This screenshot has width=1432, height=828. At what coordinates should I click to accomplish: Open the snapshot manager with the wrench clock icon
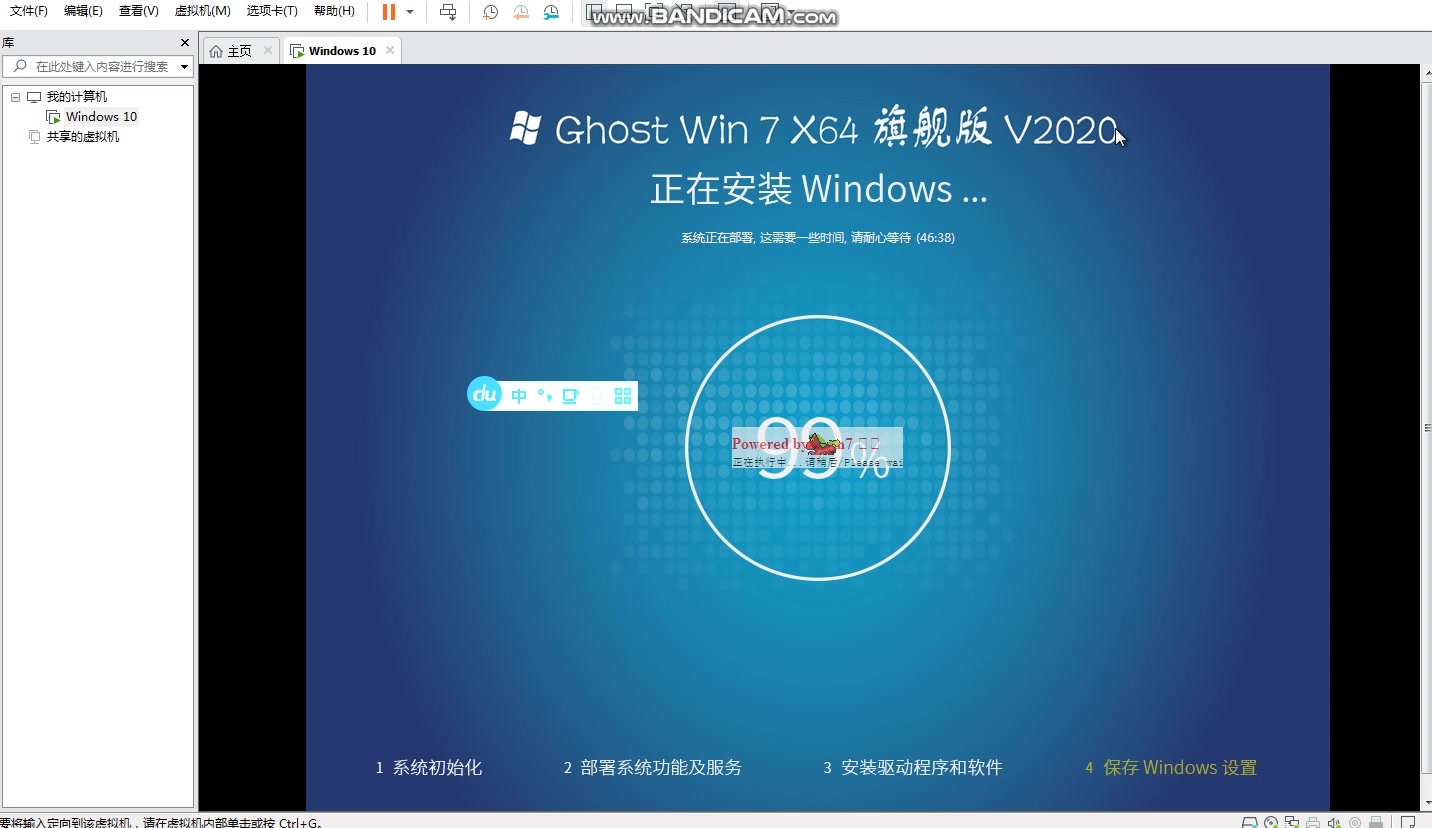552,12
